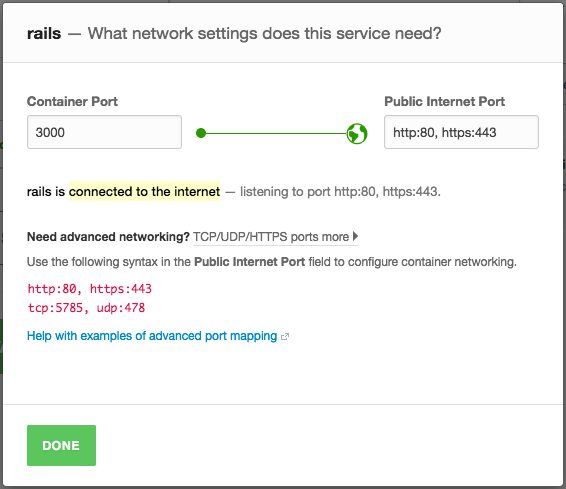This screenshot has width=566, height=489.
Task: Click the 'rails' service name in title
Action: click(x=44, y=34)
